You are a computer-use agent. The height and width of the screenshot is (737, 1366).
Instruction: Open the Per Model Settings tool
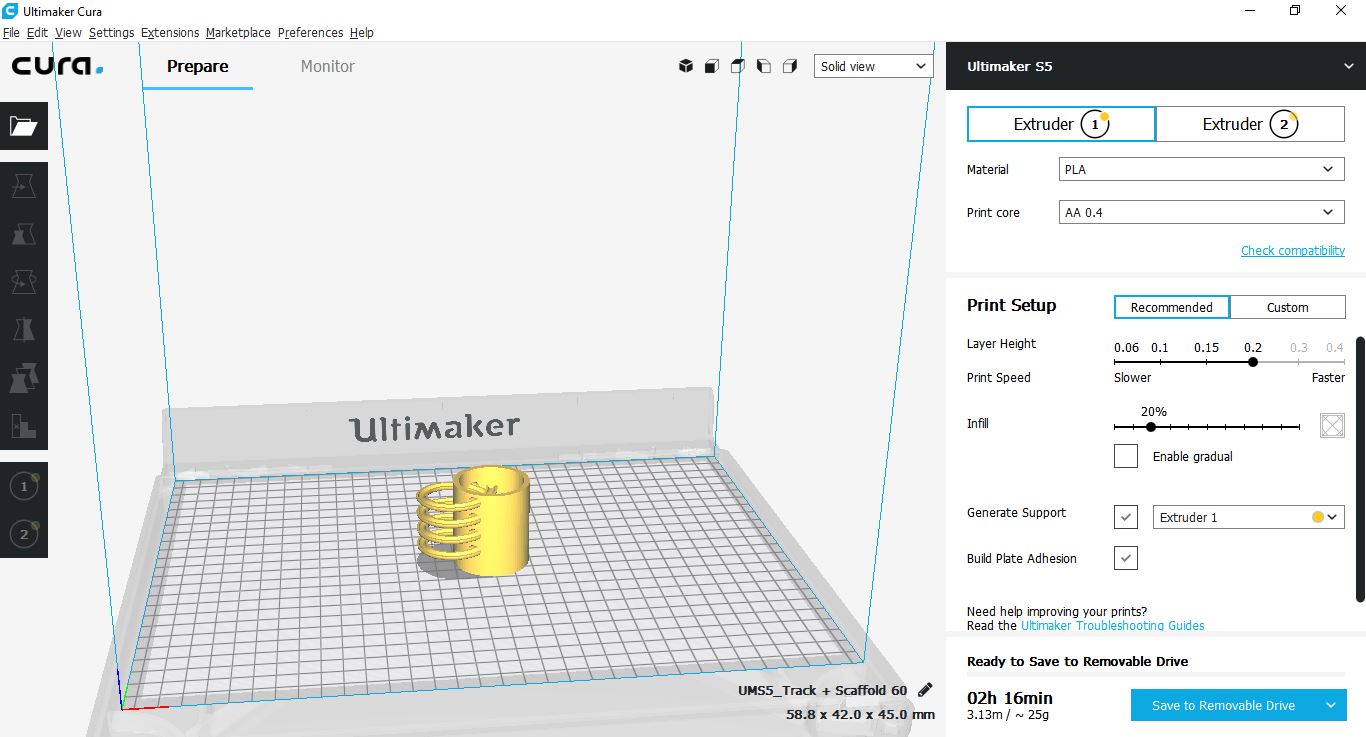[x=24, y=378]
